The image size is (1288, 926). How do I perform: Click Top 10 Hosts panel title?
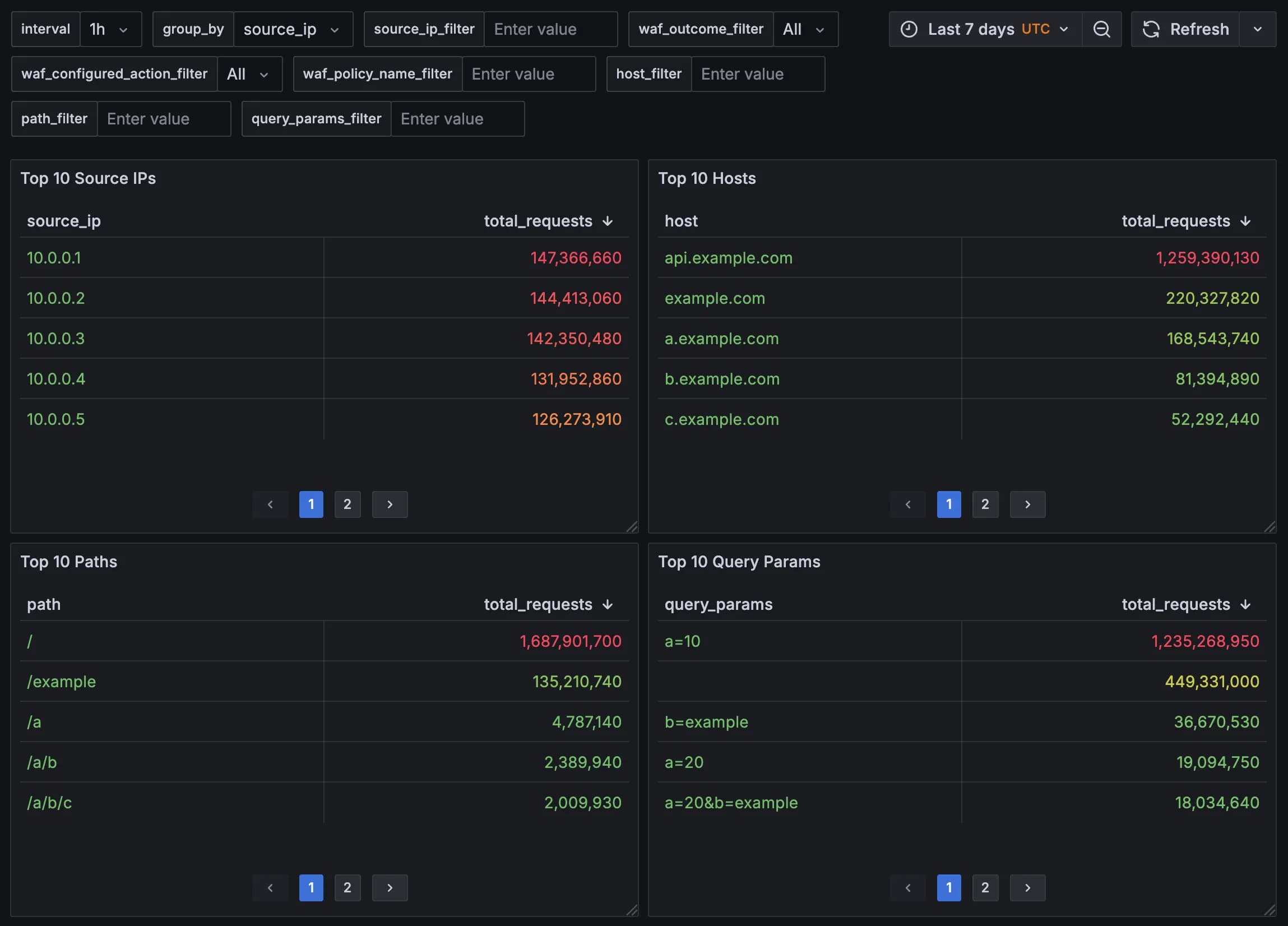(x=707, y=178)
